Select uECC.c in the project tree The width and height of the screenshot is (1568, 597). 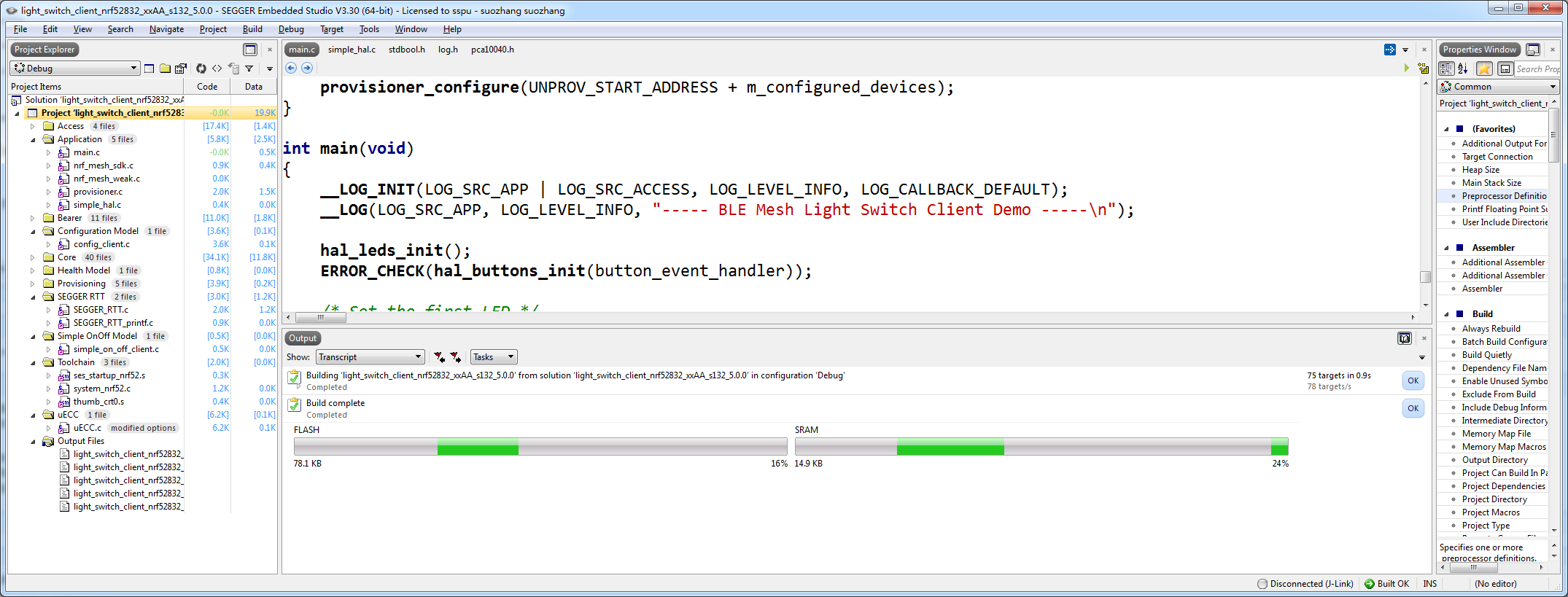point(87,428)
